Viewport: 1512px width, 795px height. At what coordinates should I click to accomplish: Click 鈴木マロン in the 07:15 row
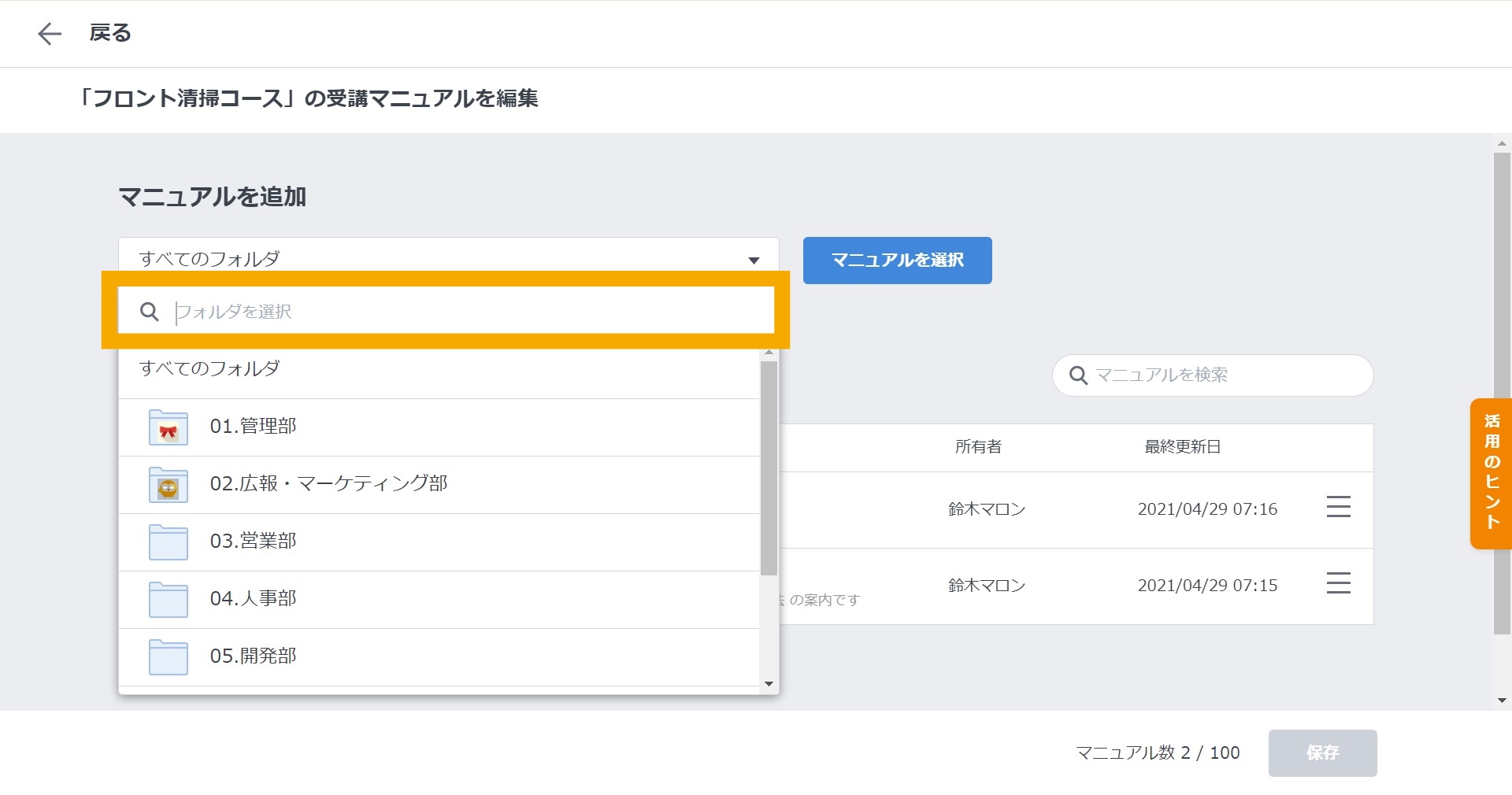987,586
